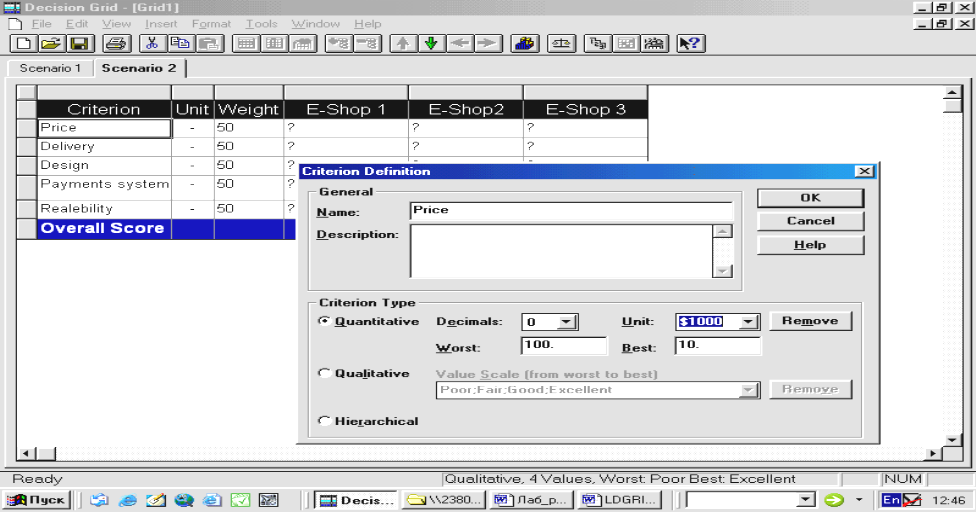Open the File menu
976x512 pixels.
(42, 24)
